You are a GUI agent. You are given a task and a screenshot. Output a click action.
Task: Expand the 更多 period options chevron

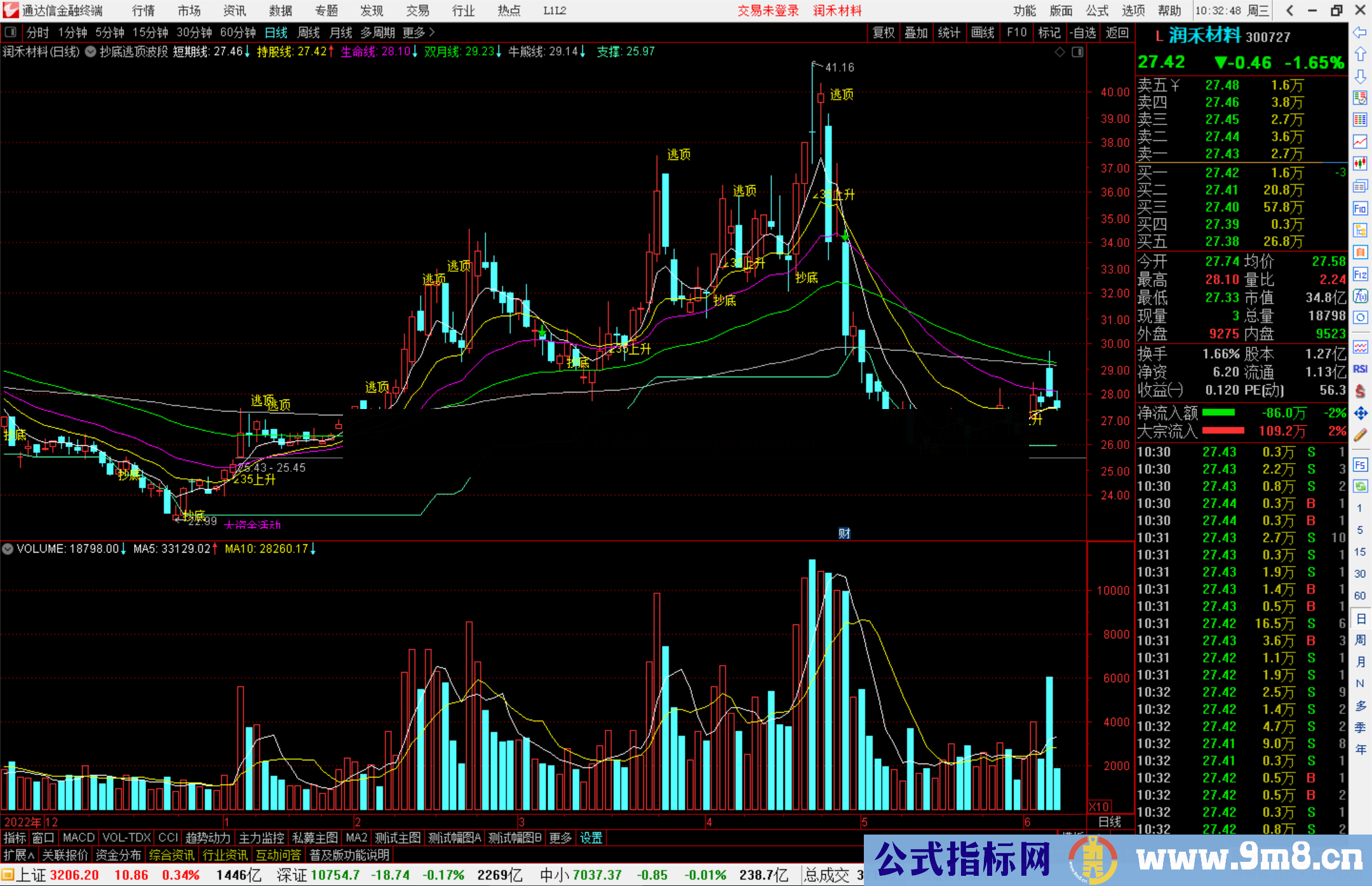(432, 32)
